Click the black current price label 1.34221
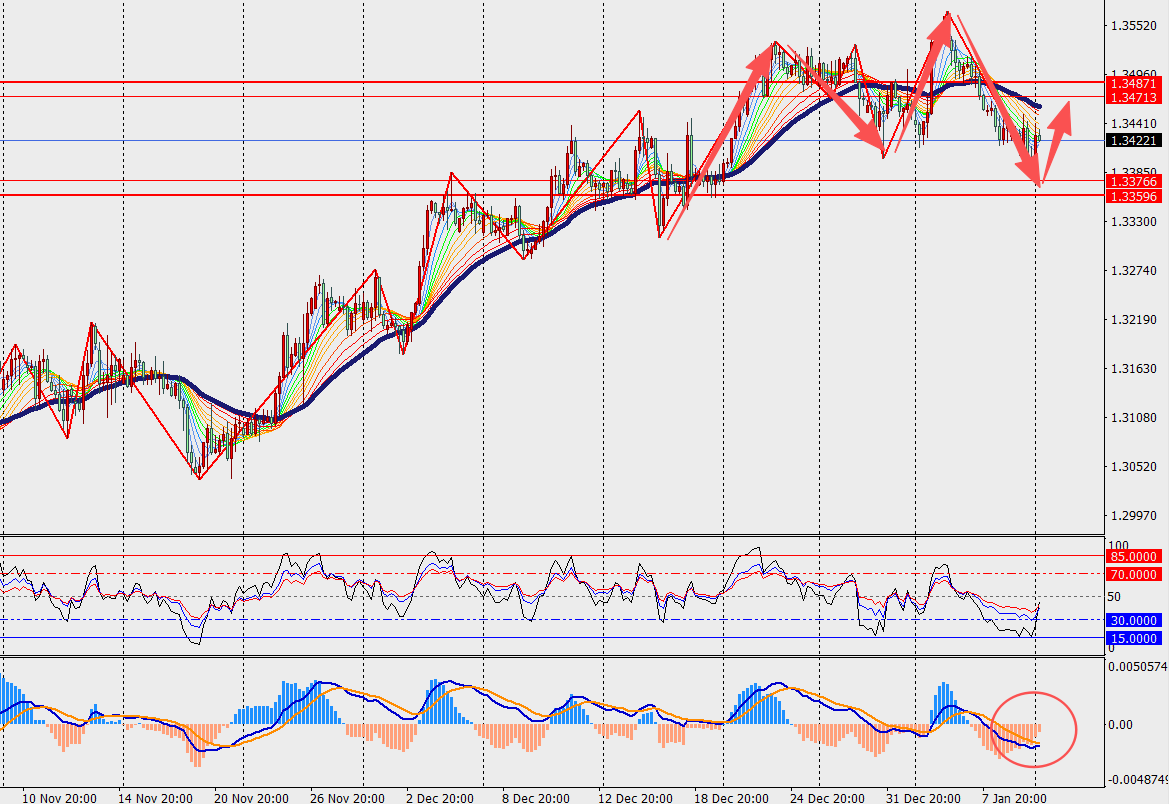 coord(1132,141)
